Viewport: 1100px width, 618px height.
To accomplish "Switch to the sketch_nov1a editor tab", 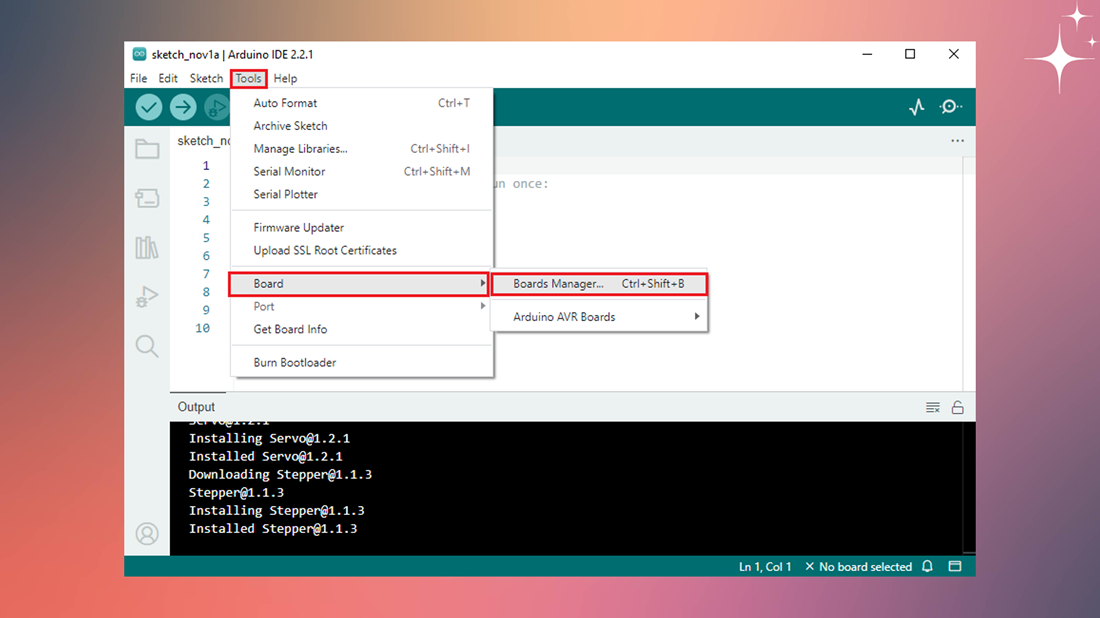I will point(203,141).
